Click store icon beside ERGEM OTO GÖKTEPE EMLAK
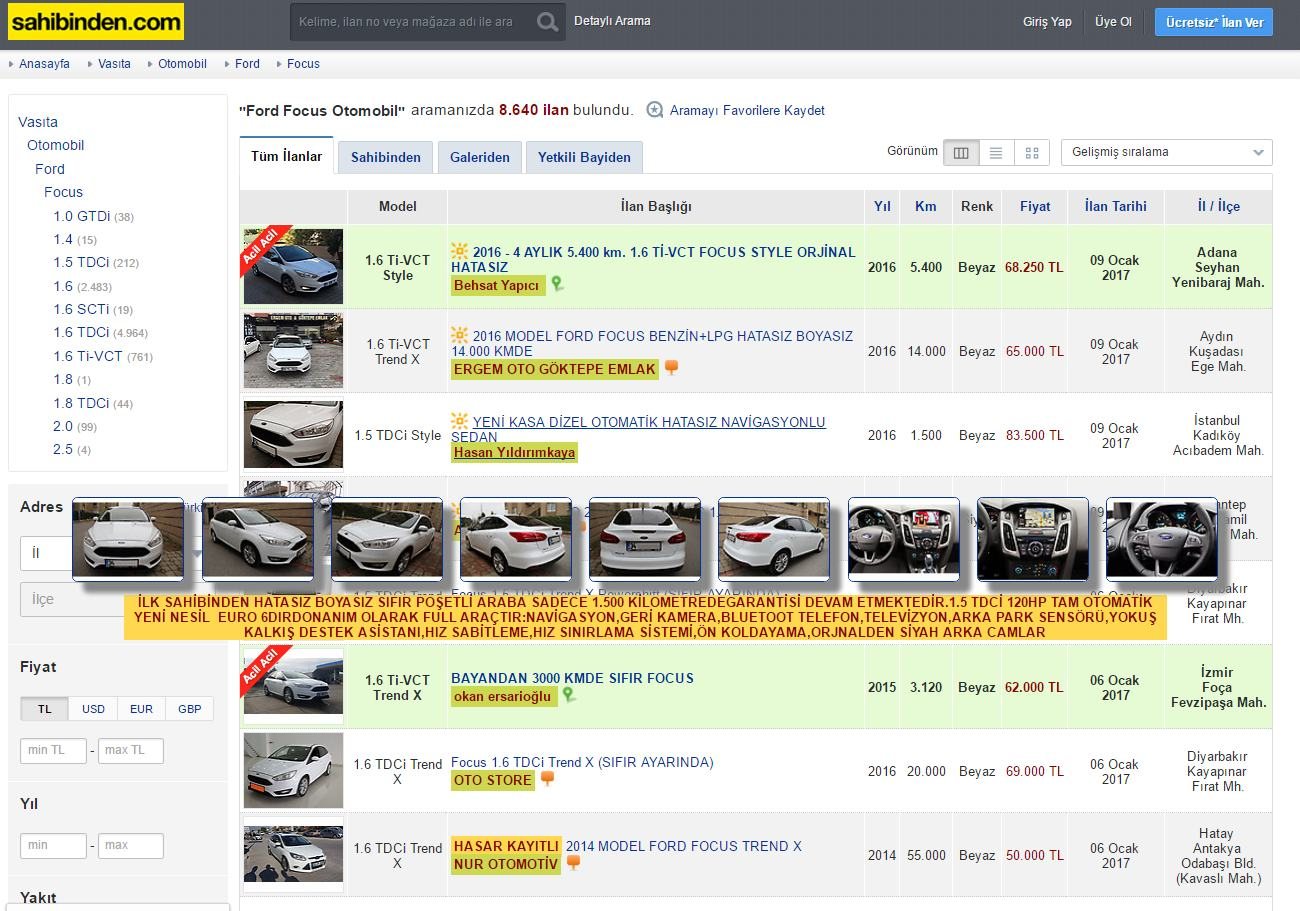 [x=672, y=368]
